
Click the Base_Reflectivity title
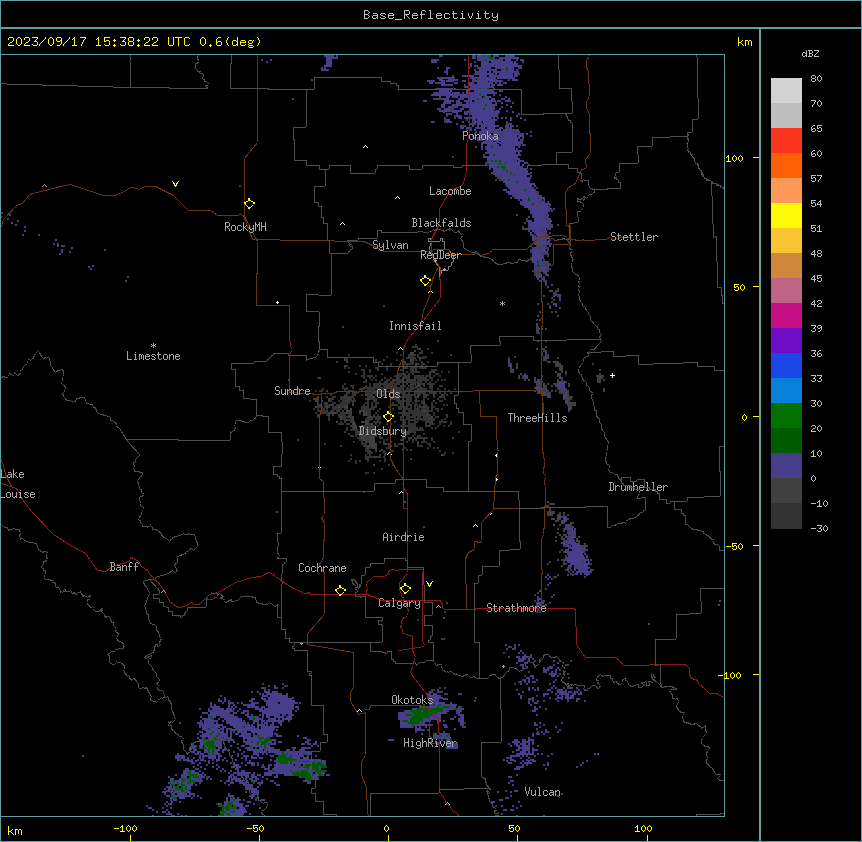pyautogui.click(x=431, y=15)
